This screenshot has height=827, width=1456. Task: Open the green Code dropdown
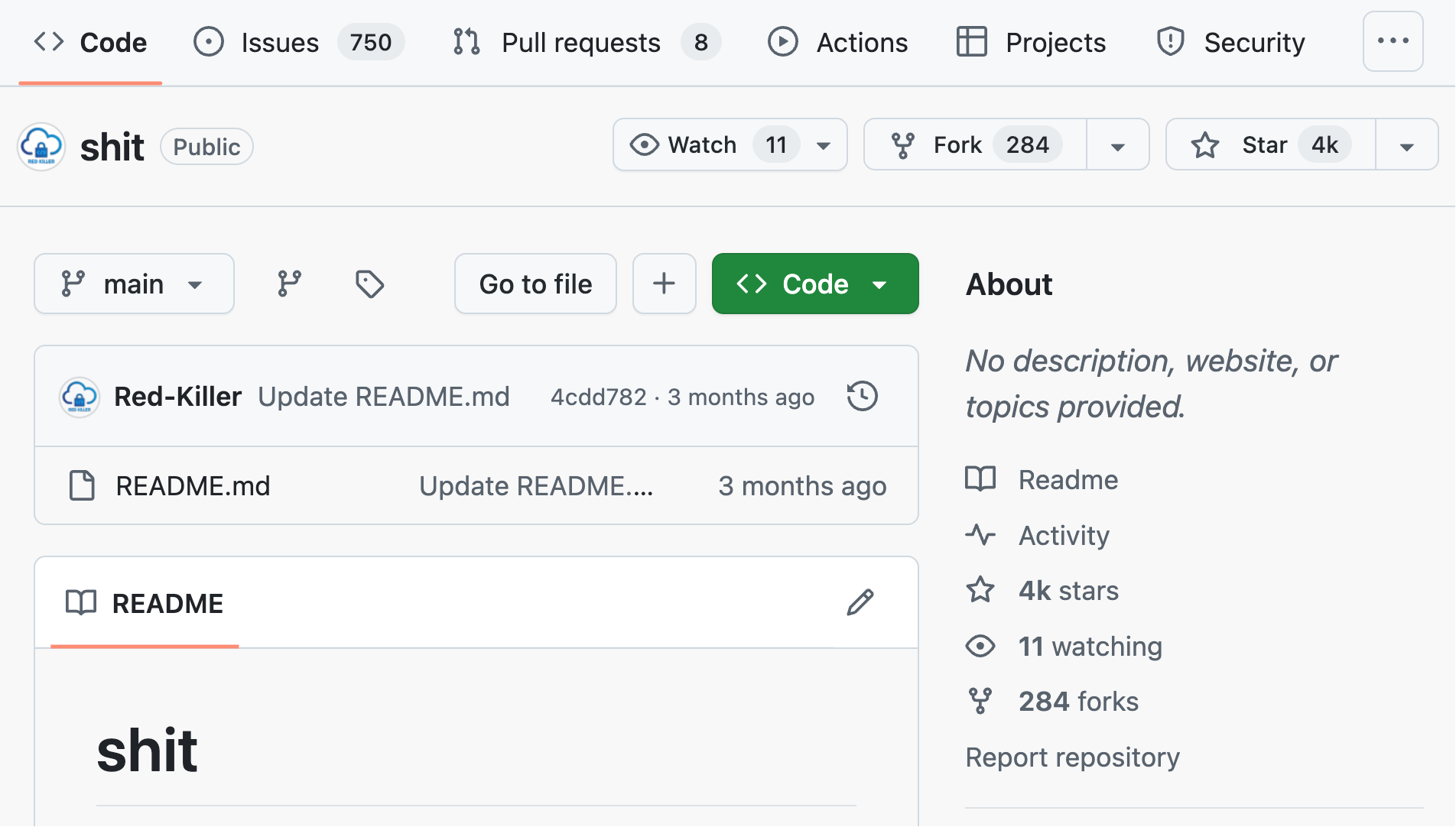[x=814, y=284]
